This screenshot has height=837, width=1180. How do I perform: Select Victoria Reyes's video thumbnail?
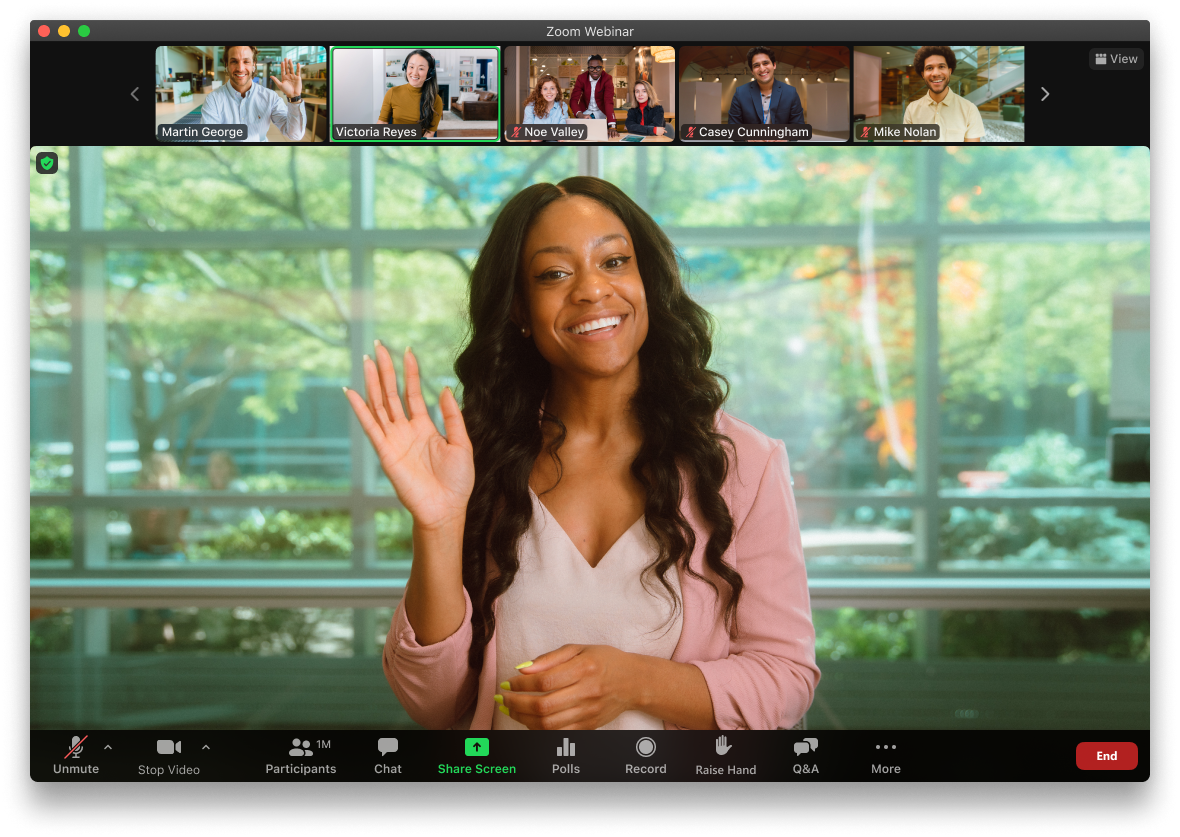415,93
